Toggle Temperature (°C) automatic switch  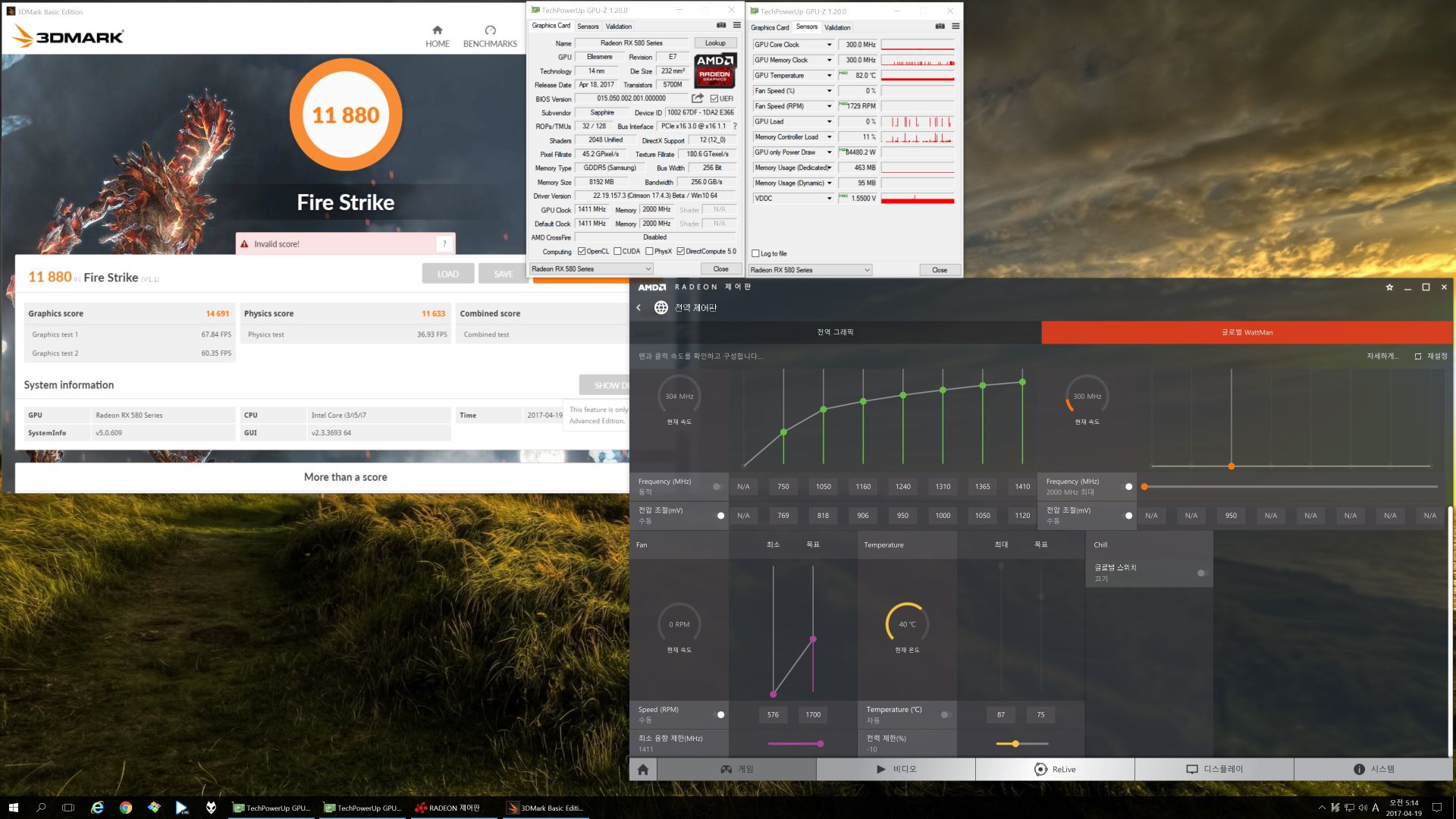pyautogui.click(x=946, y=714)
